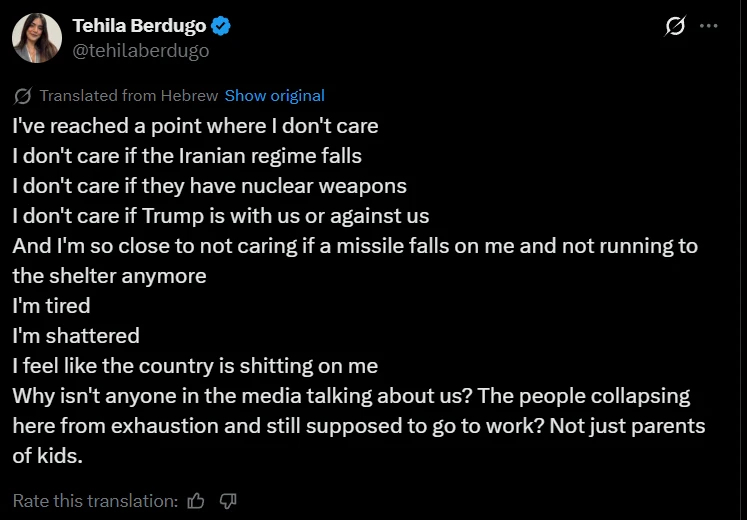
Task: Click the line mentioning nuclear weapons
Action: [x=209, y=186]
